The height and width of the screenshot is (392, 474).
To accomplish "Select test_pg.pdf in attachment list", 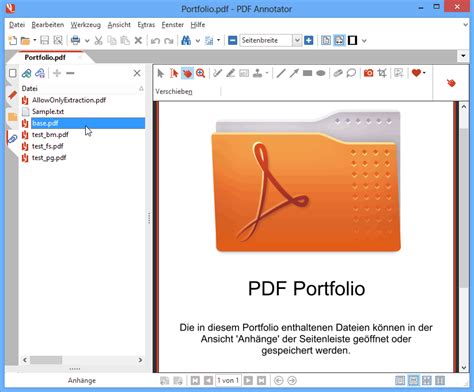I will tap(49, 158).
